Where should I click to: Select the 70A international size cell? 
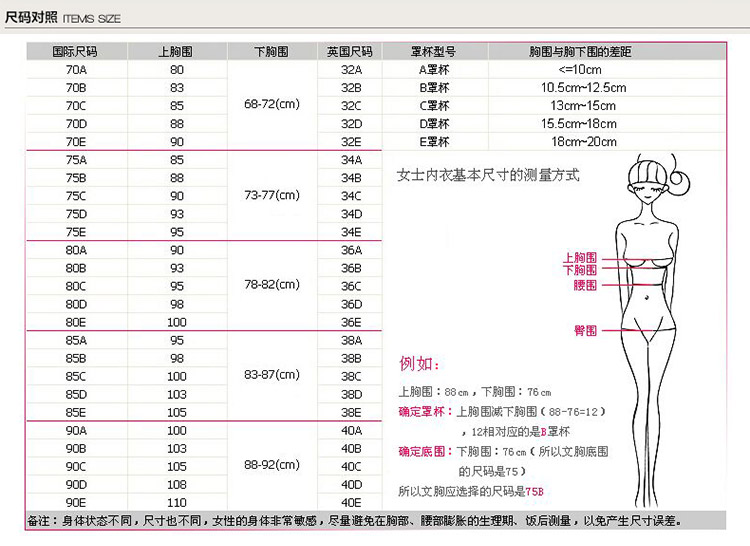(x=75, y=69)
